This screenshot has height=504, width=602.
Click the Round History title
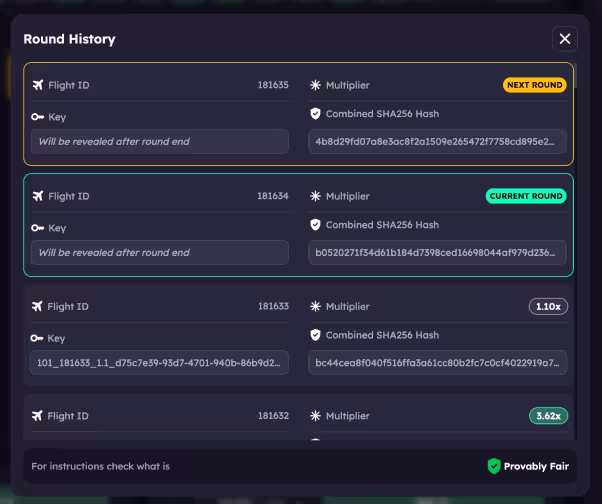coord(69,39)
